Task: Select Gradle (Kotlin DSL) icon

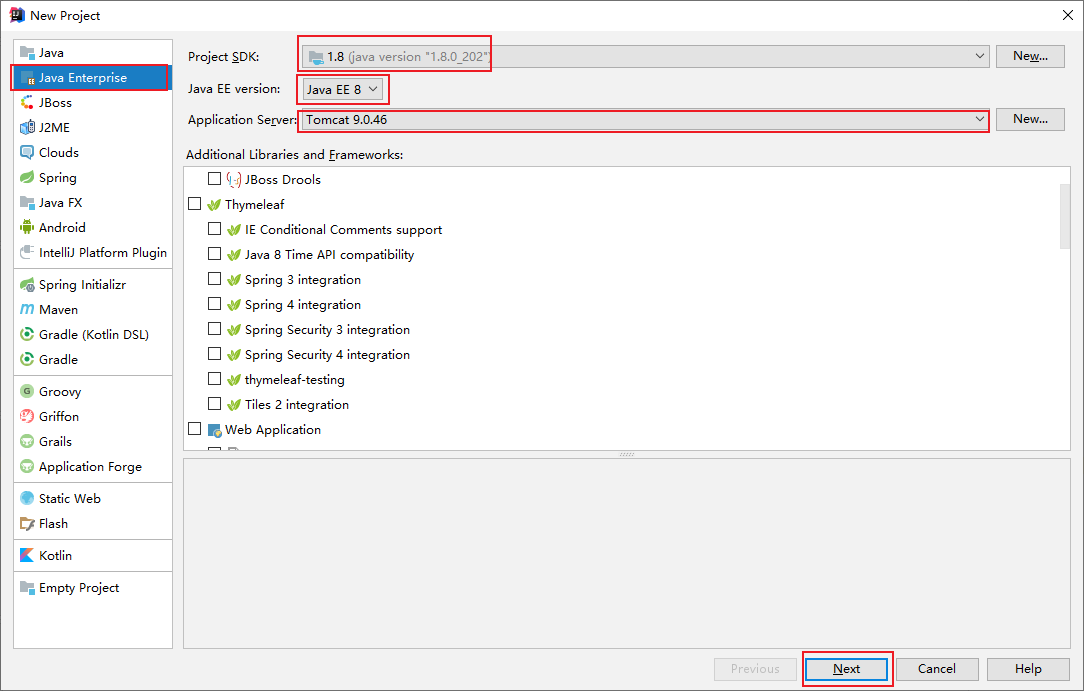Action: pyautogui.click(x=27, y=334)
